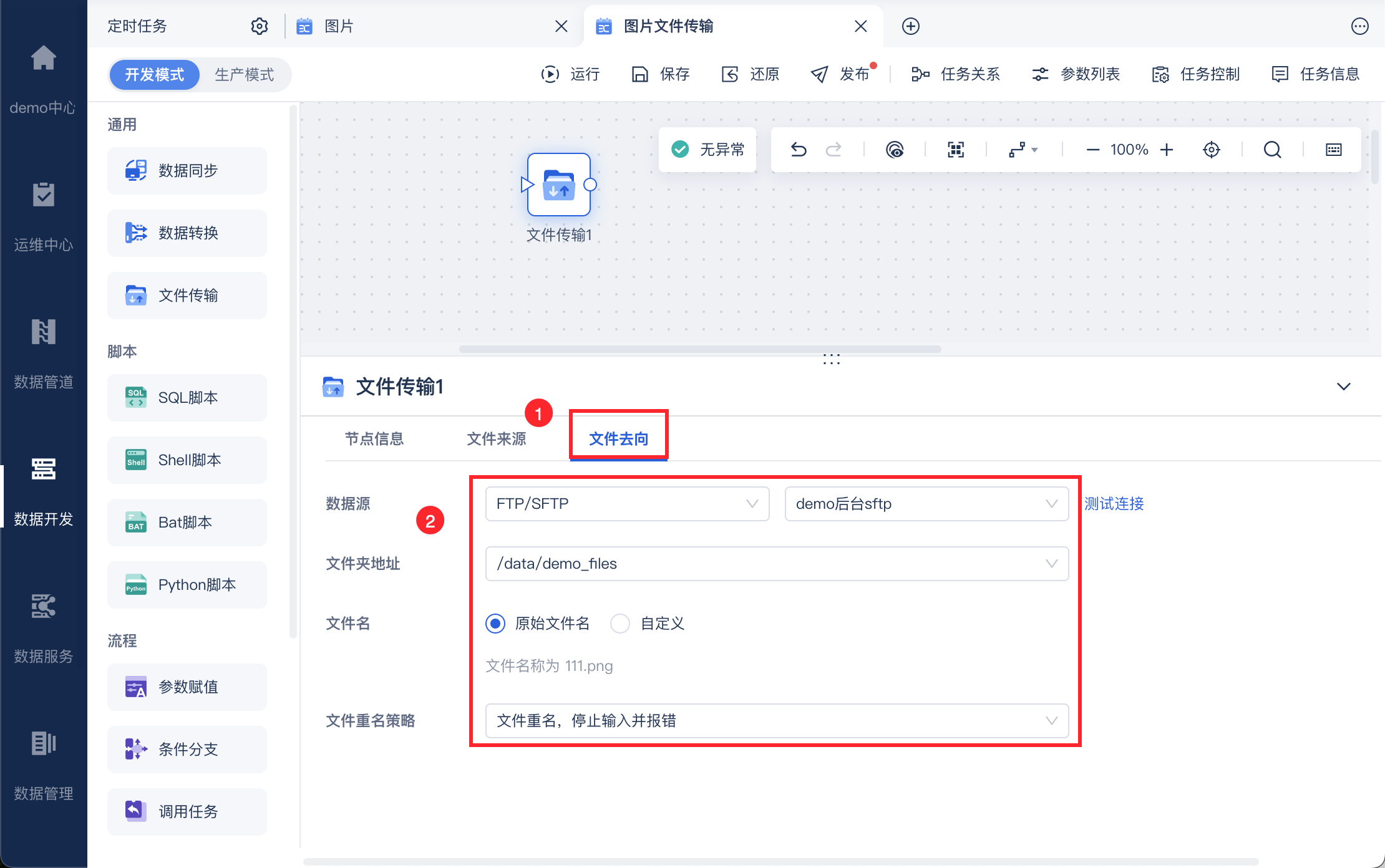
Task: Click the undo arrow icon in canvas toolbar
Action: tap(799, 150)
